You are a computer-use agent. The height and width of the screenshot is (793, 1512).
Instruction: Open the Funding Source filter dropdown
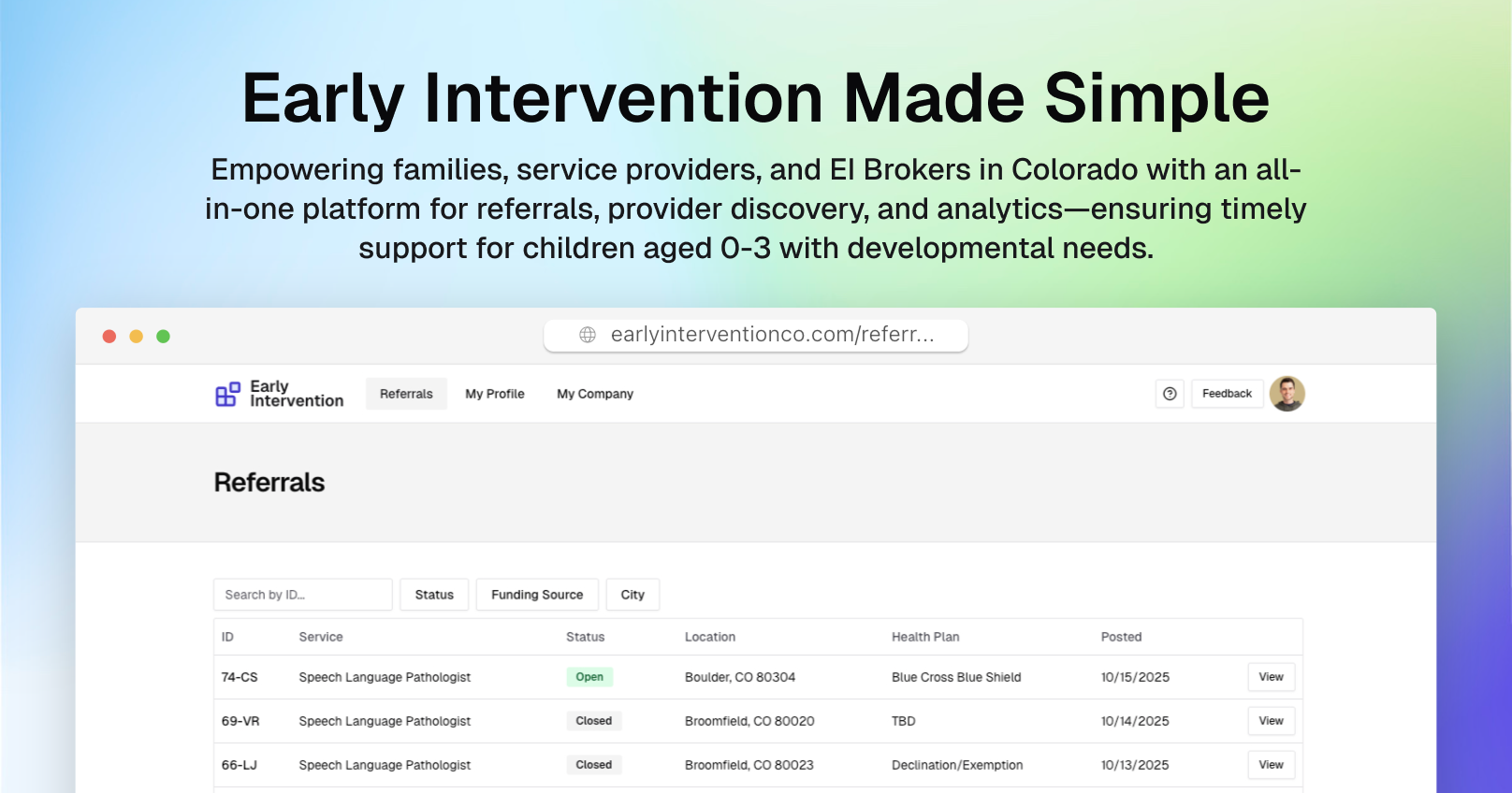(x=536, y=594)
